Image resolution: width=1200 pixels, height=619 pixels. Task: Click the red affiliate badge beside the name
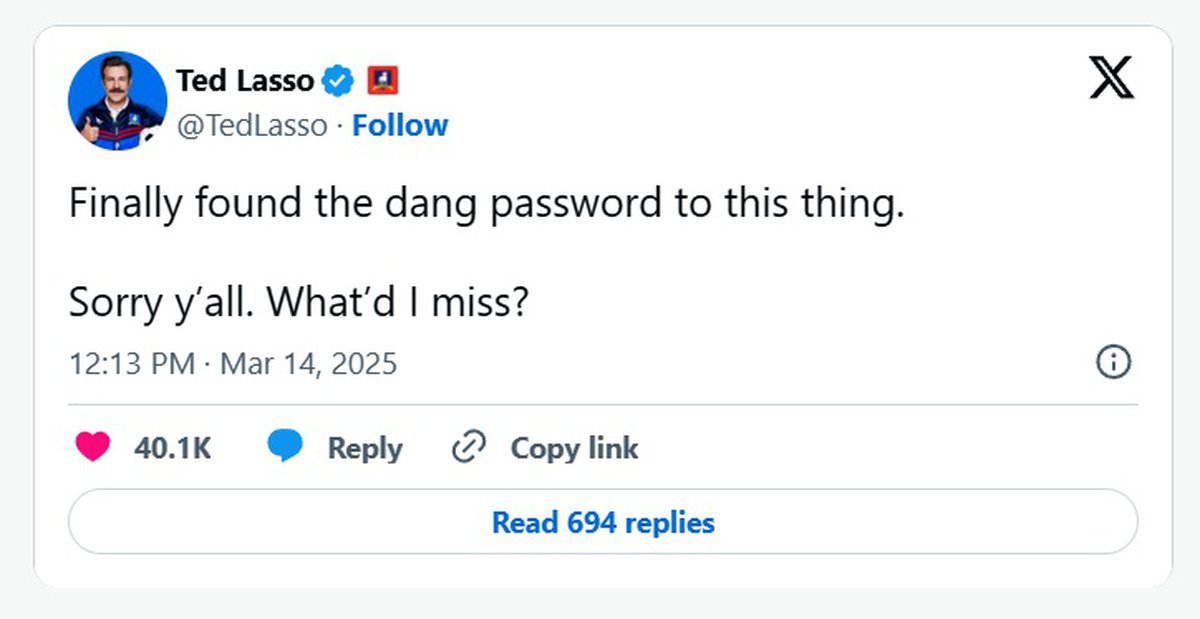(383, 80)
